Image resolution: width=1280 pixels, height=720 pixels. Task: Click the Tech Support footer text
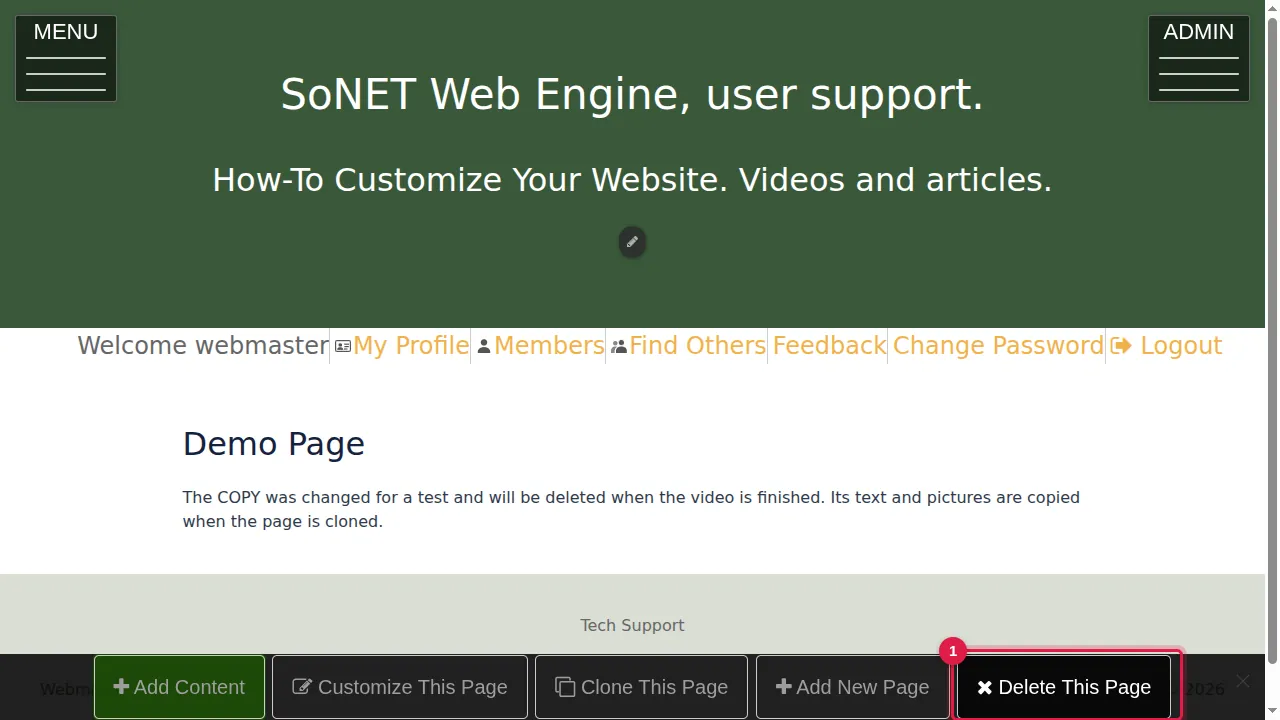tap(632, 625)
